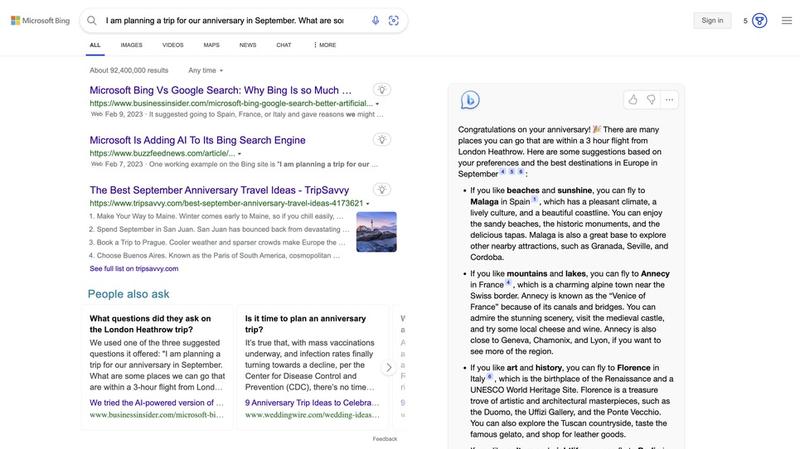
Task: Click 'Choose Buenos Aires' list item
Action: point(214,256)
